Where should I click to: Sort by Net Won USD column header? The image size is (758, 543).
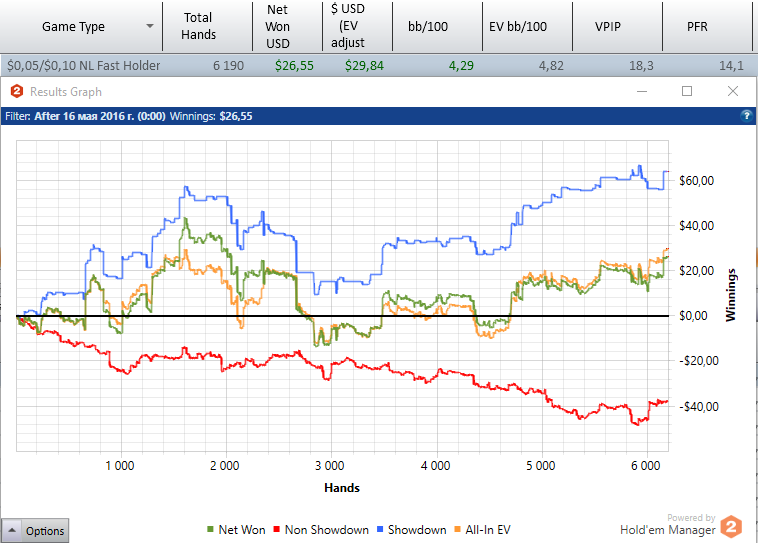coord(287,26)
